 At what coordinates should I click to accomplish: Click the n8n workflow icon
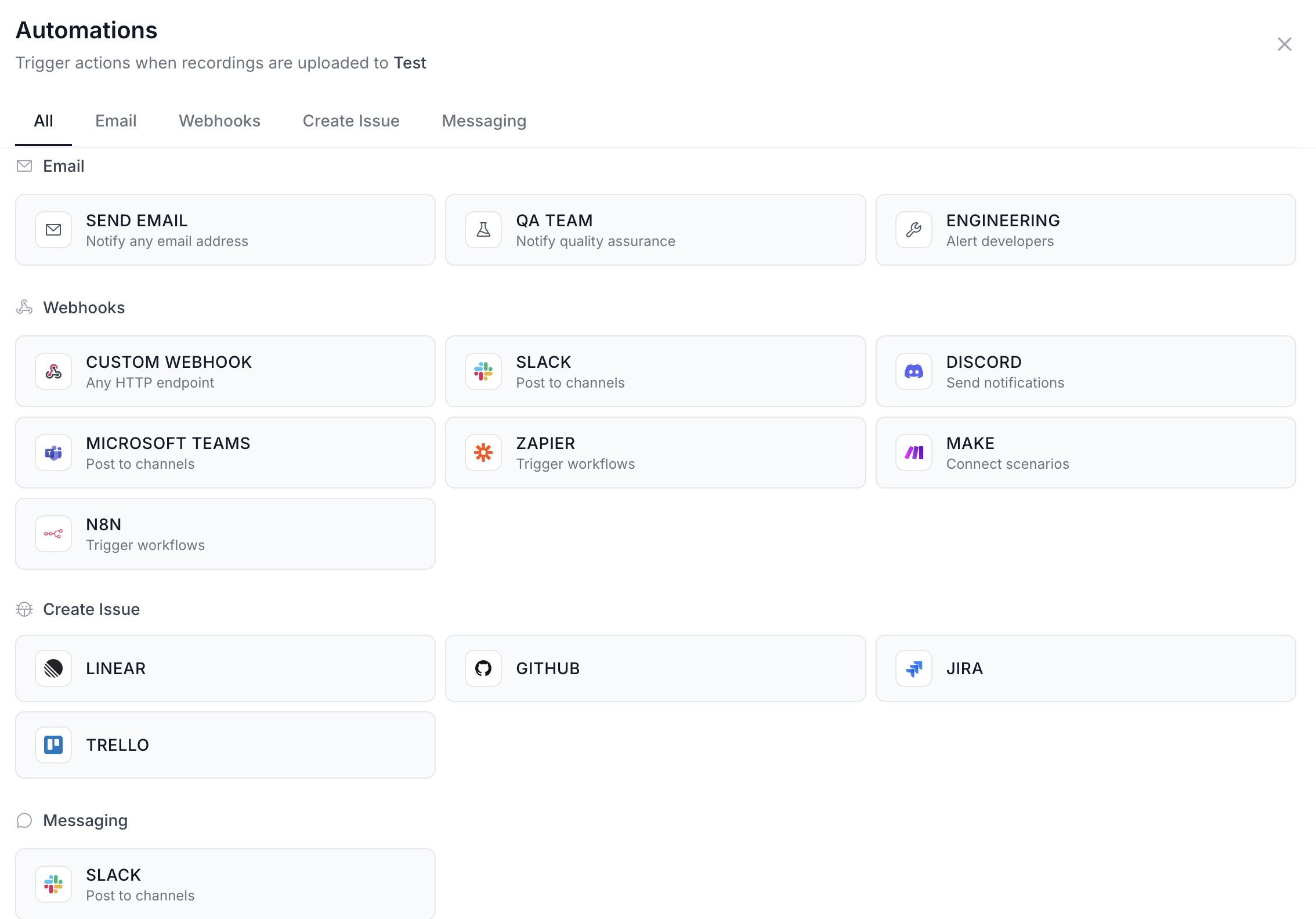pyautogui.click(x=53, y=534)
